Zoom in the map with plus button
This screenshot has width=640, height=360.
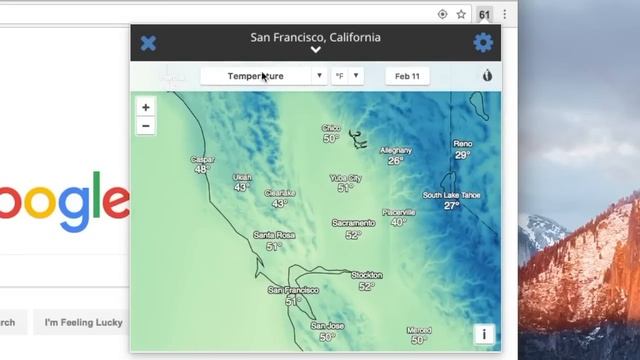(x=146, y=107)
